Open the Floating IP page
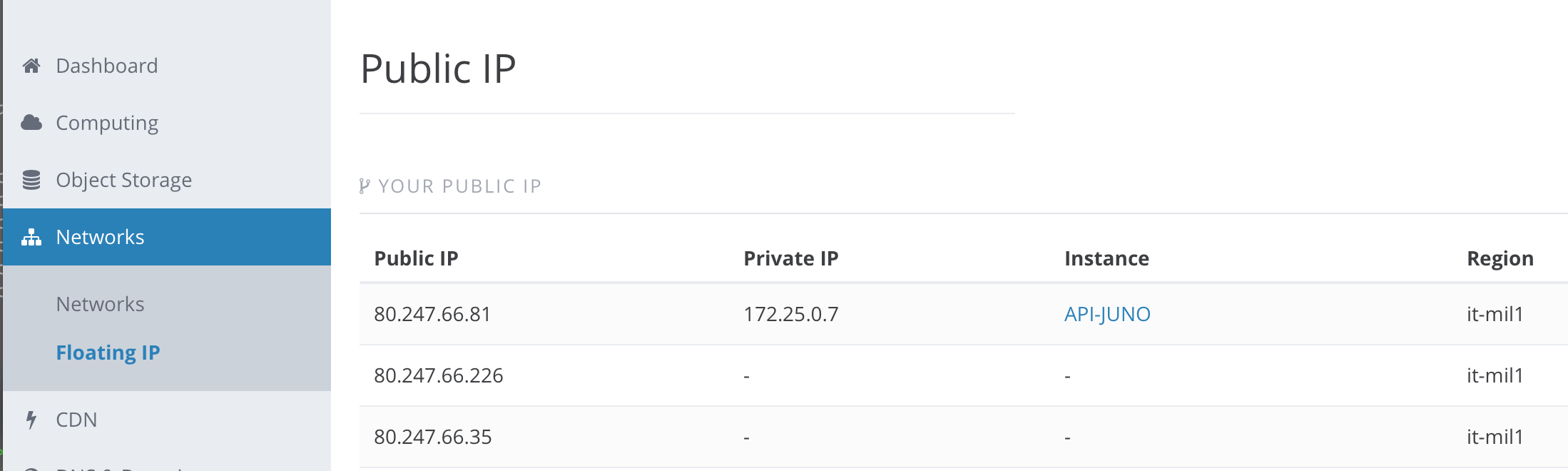Viewport: 1568px width, 471px height. [x=108, y=352]
